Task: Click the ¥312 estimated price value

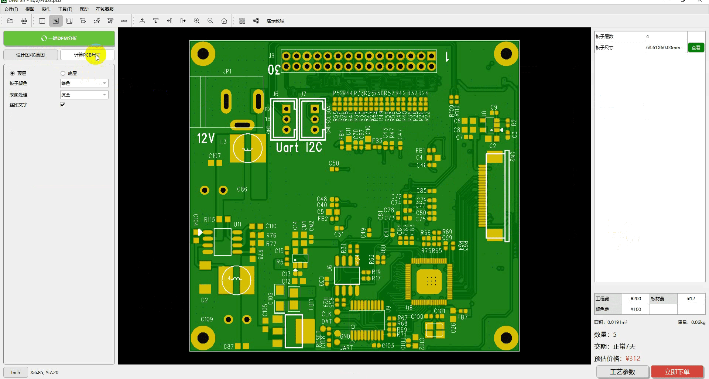Action: (633, 359)
